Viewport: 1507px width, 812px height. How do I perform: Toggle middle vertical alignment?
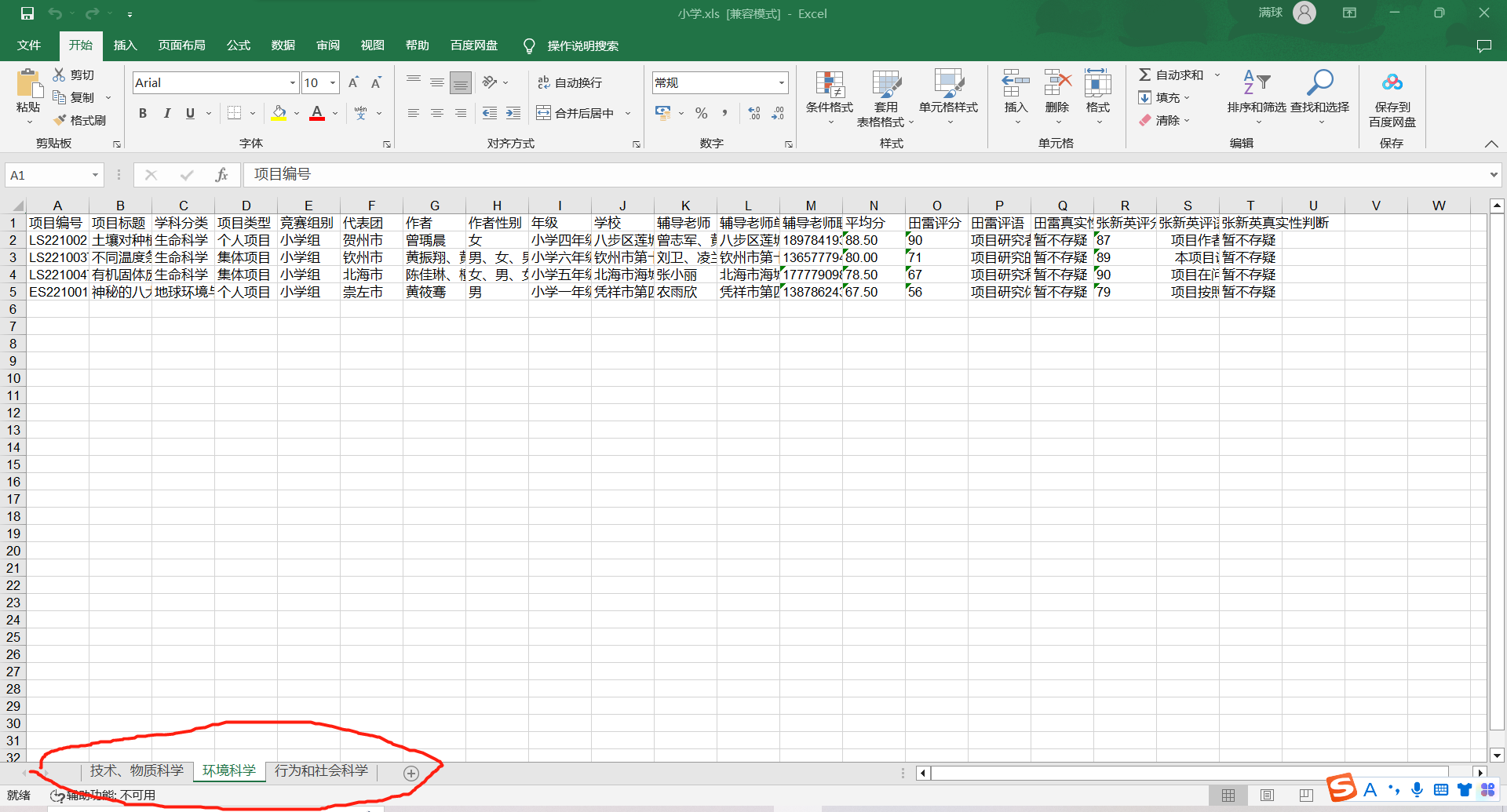point(437,82)
